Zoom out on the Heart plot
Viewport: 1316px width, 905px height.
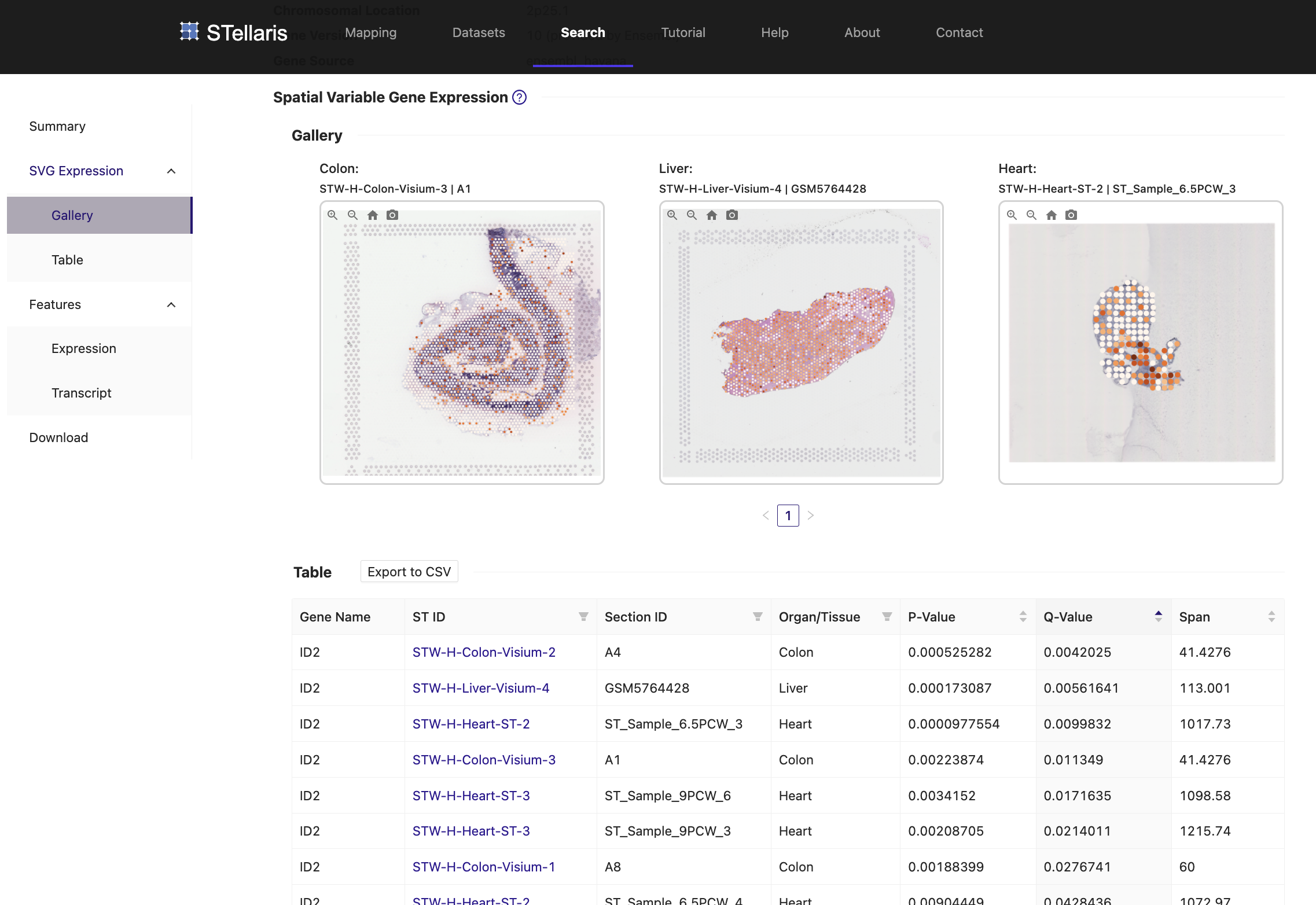pyautogui.click(x=1031, y=215)
